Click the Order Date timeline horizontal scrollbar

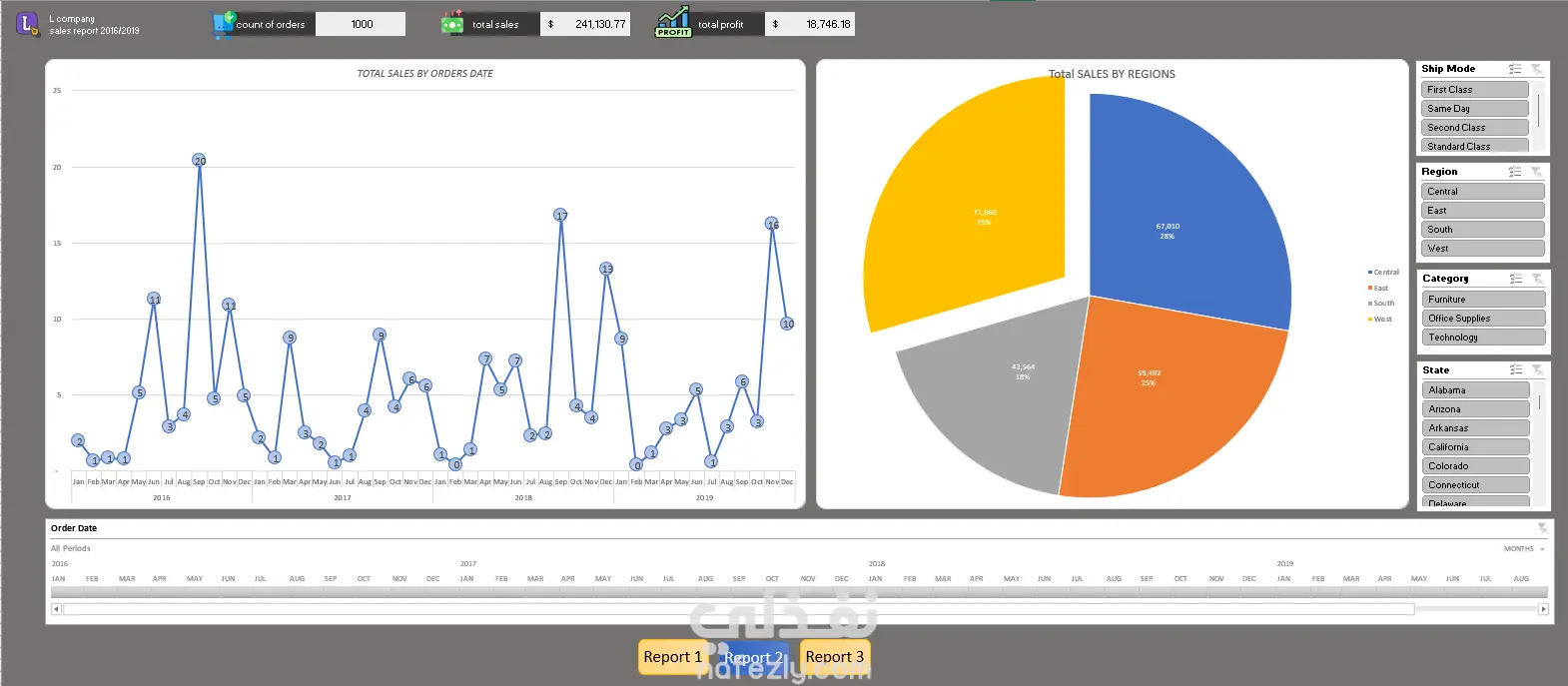click(x=739, y=609)
